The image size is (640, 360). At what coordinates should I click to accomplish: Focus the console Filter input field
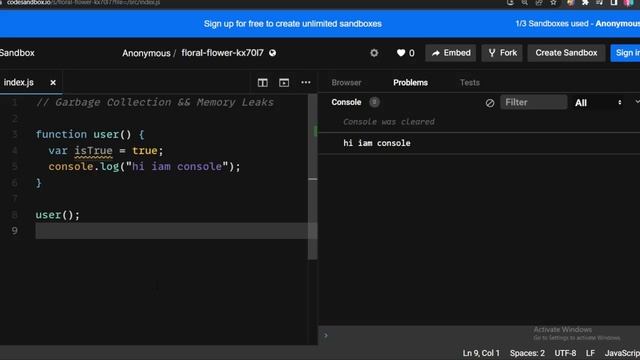pos(533,102)
